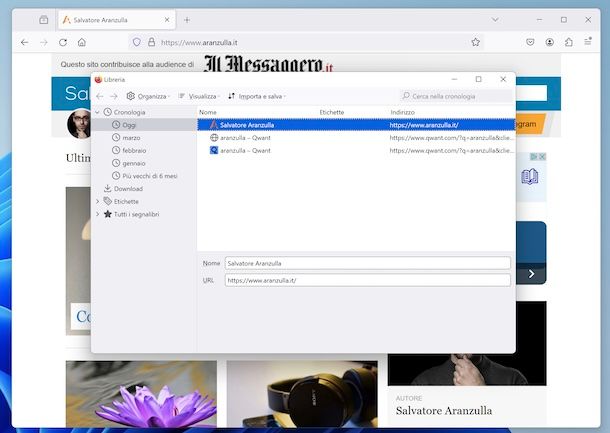Open Firefox View icon in tab bar
The height and width of the screenshot is (433, 610).
(x=44, y=19)
